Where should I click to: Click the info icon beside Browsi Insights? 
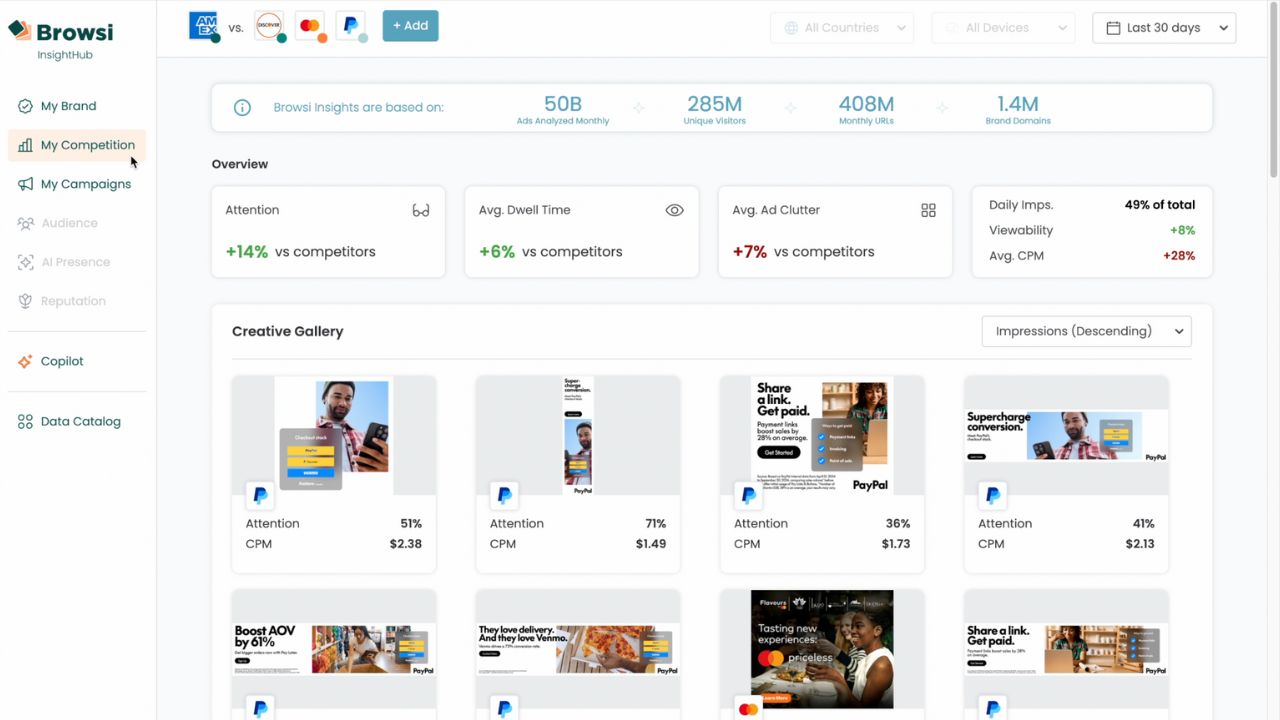[242, 107]
